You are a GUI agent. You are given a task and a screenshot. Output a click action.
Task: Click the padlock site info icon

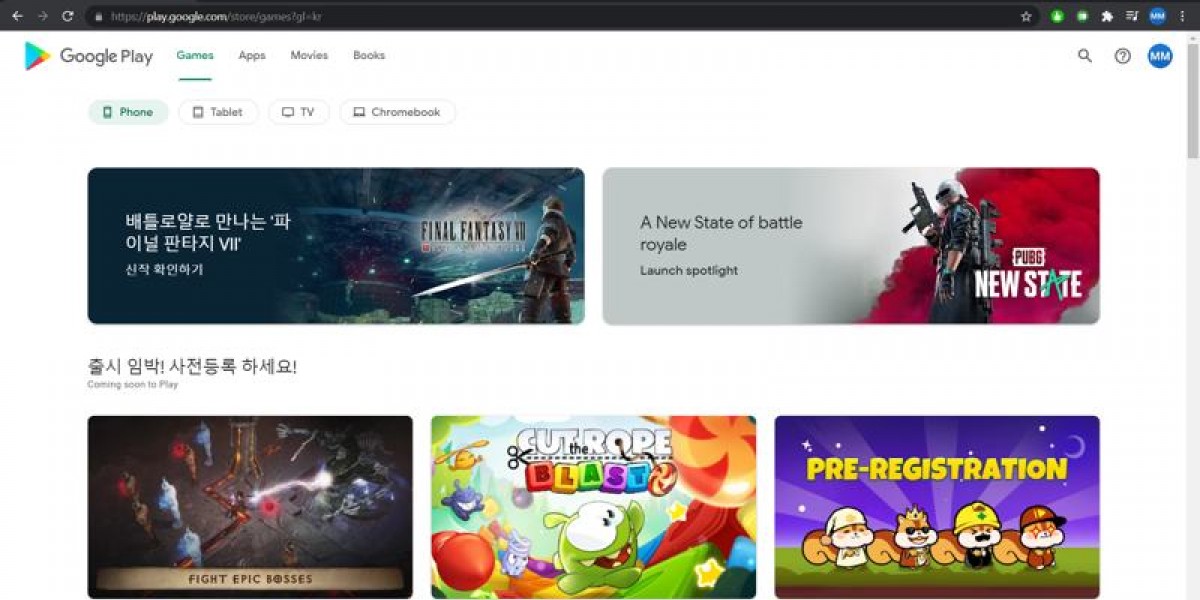tap(97, 16)
